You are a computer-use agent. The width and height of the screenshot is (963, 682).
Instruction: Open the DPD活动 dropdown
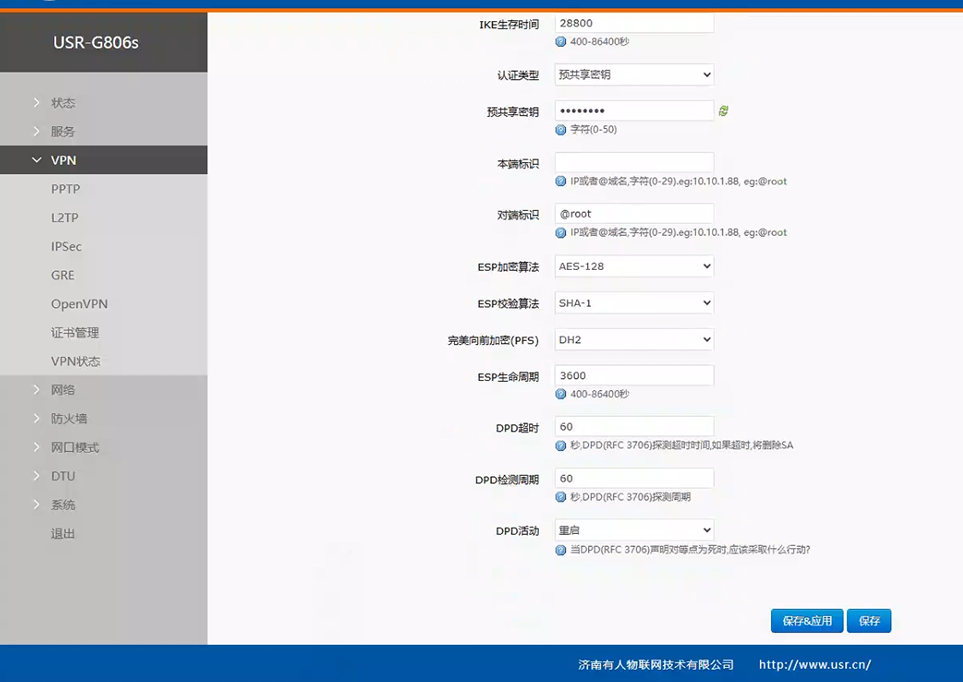pyautogui.click(x=634, y=530)
